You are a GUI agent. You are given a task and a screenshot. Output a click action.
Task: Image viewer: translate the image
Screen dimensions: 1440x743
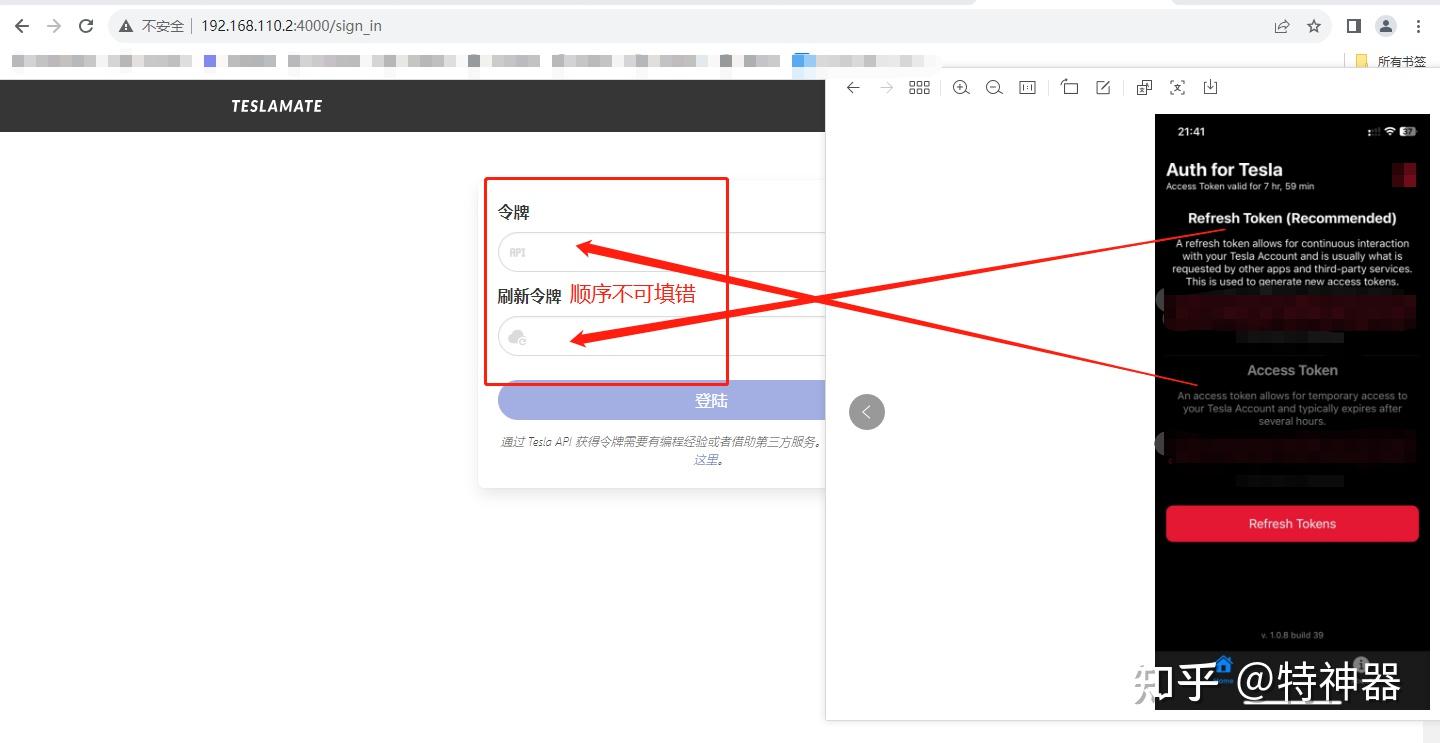(x=1144, y=88)
